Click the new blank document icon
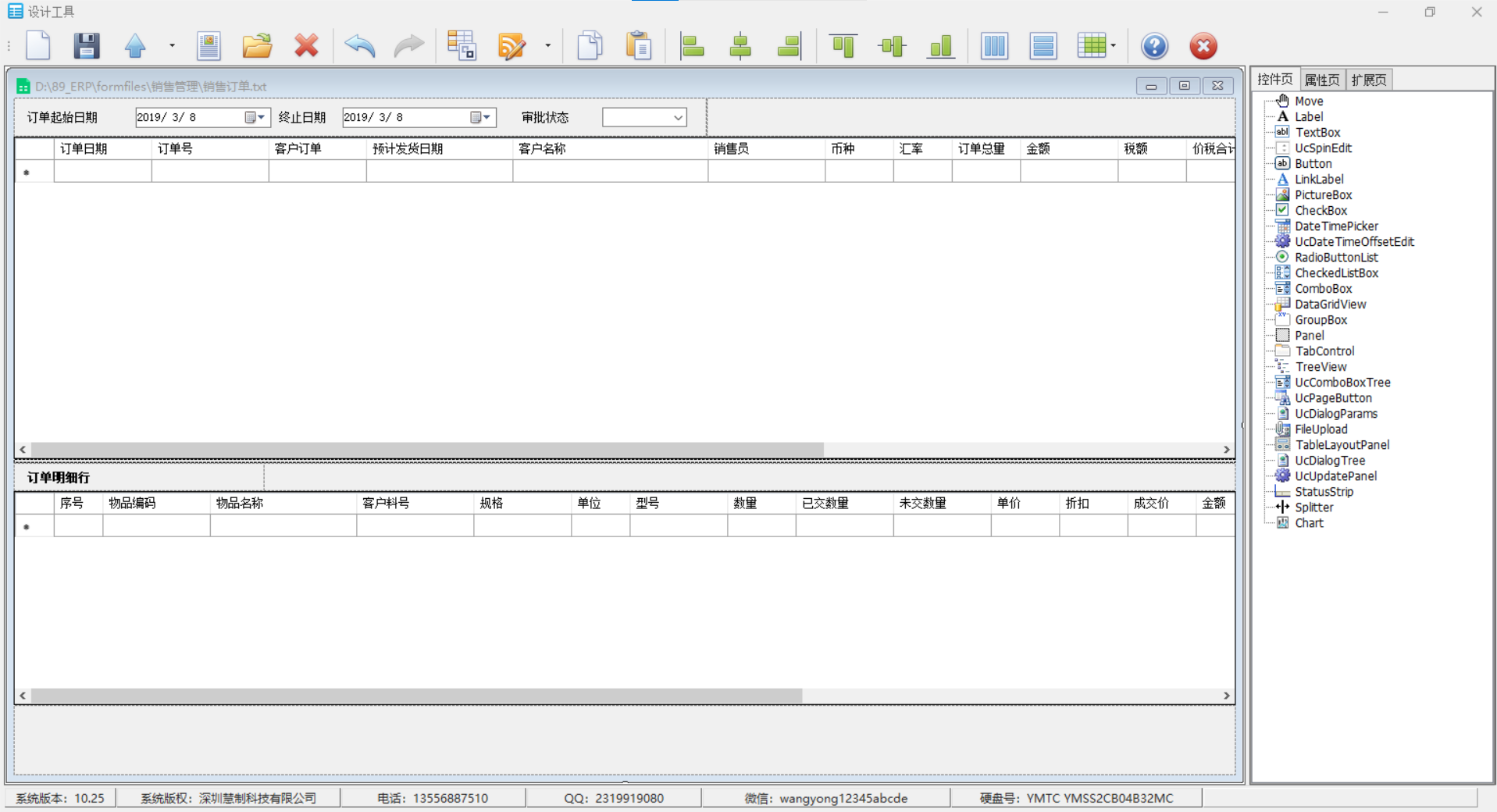Viewport: 1497px width, 812px height. click(38, 46)
